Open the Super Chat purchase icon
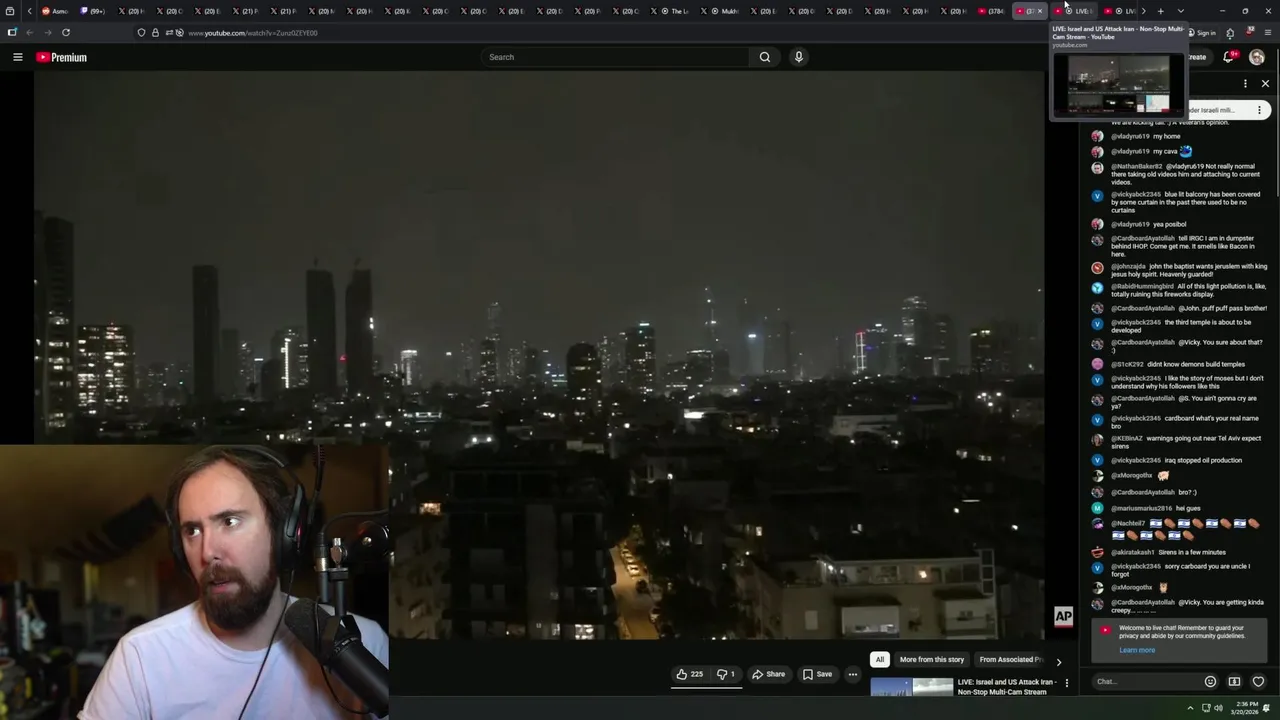 pyautogui.click(x=1234, y=682)
